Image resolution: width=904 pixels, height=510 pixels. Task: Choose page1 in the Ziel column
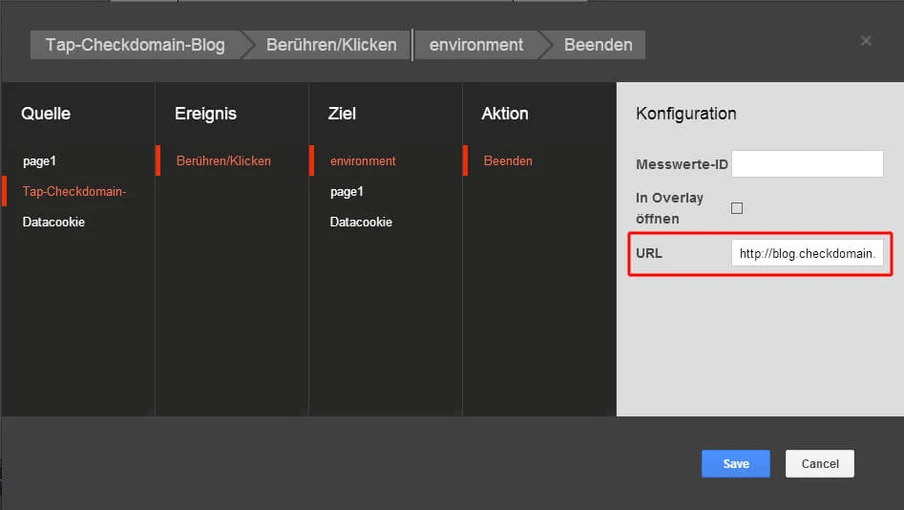347,191
